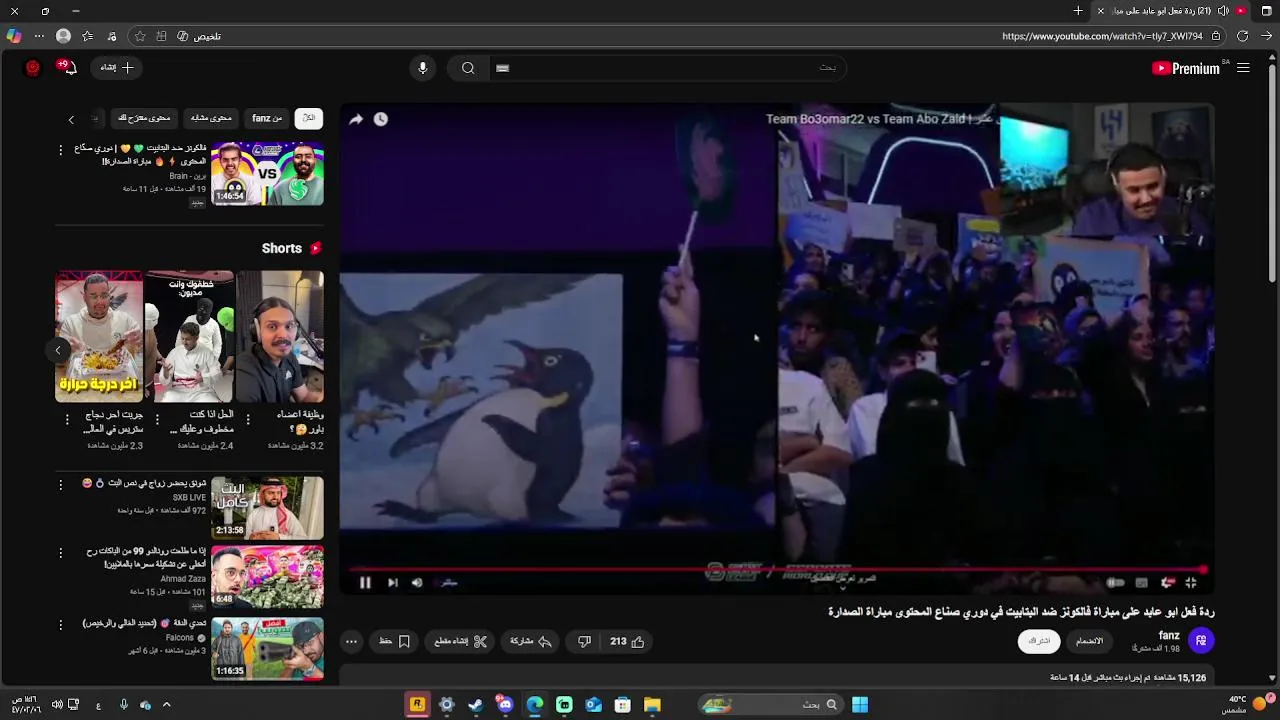This screenshot has height=720, width=1280.
Task: Click the Watch Later clock on video
Action: coord(381,119)
